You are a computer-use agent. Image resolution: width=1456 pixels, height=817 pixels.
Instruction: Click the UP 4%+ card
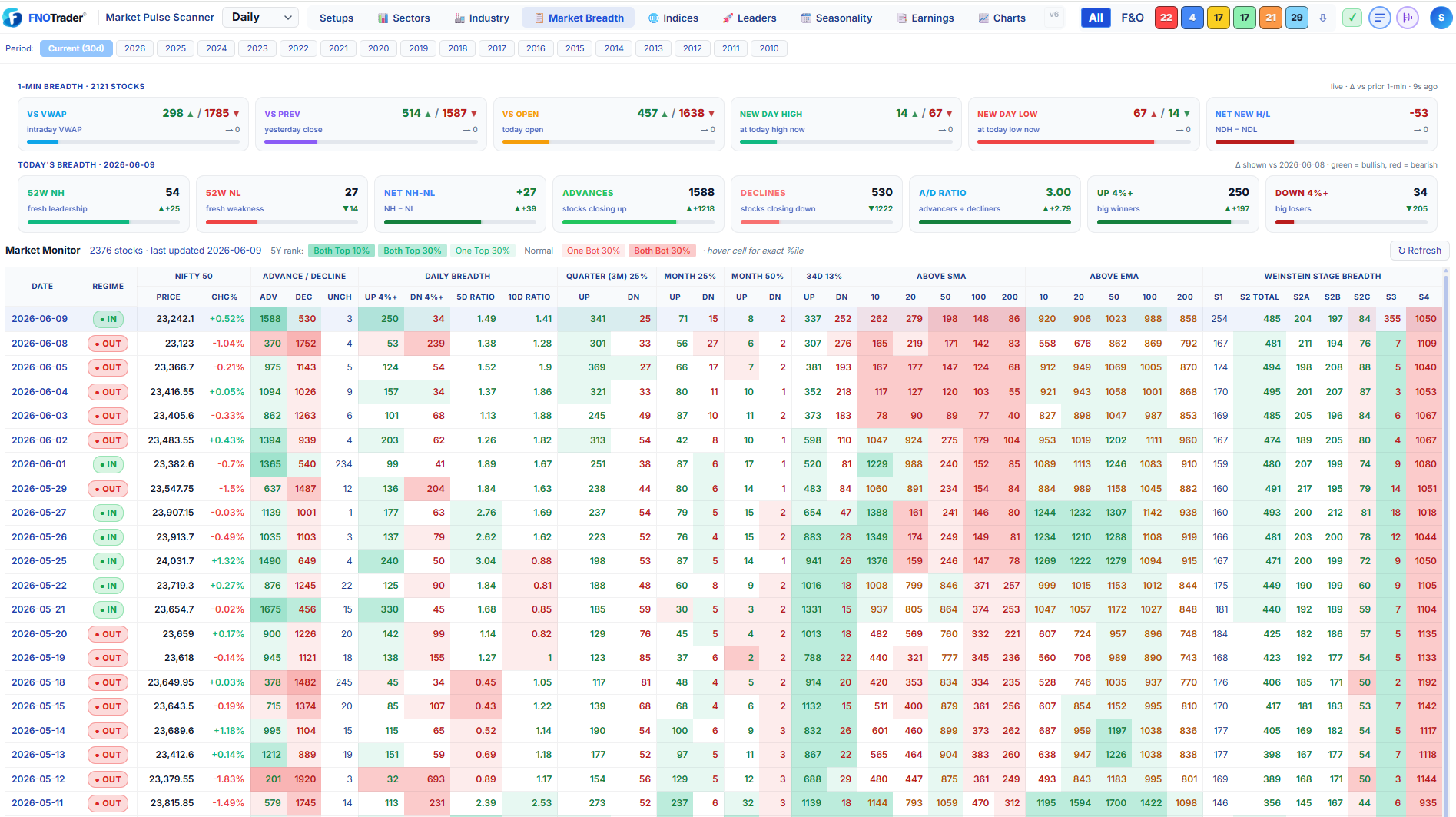click(1173, 204)
